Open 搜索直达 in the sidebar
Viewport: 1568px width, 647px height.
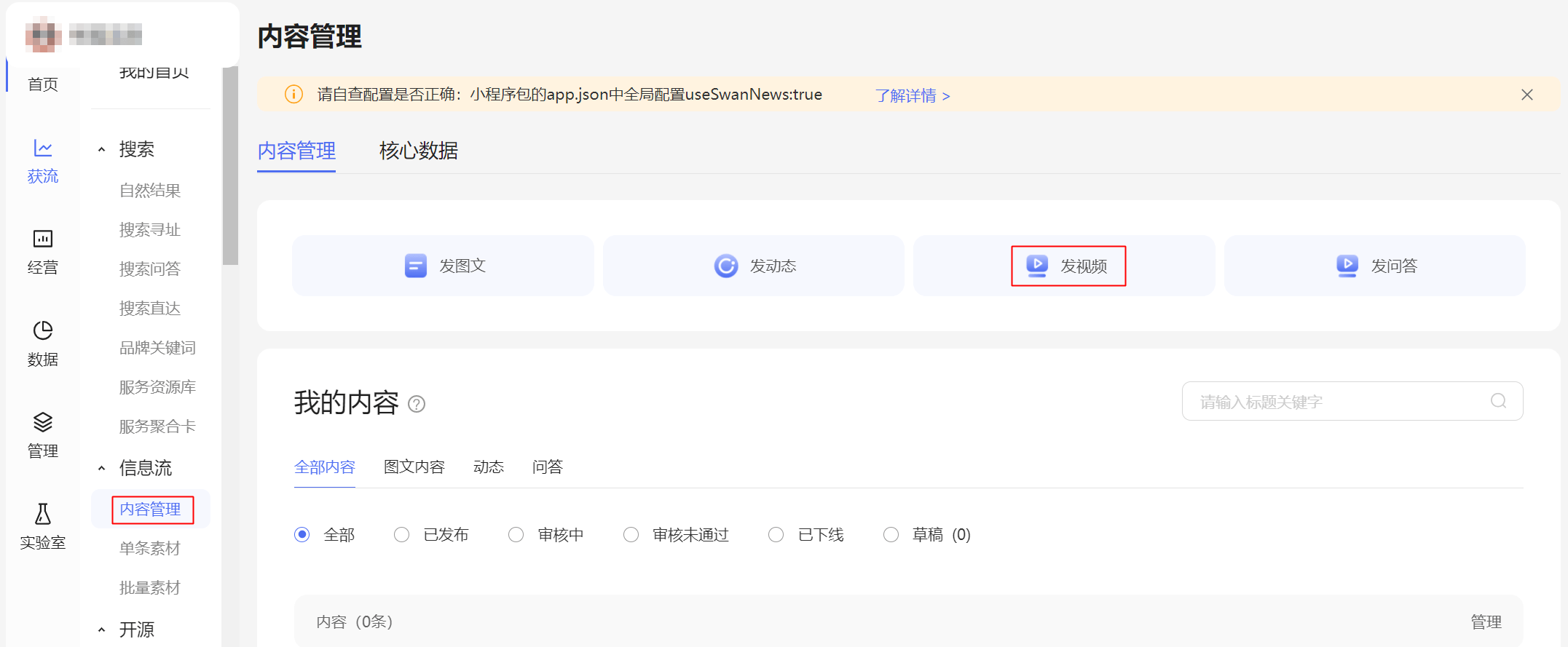point(150,309)
